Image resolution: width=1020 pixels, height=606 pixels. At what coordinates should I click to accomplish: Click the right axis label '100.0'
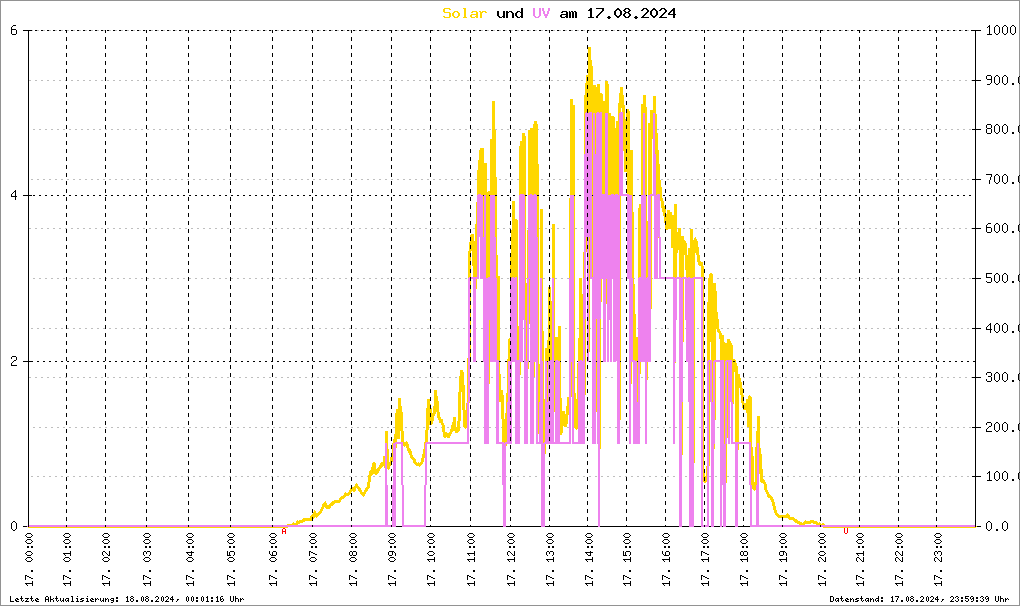1000,477
